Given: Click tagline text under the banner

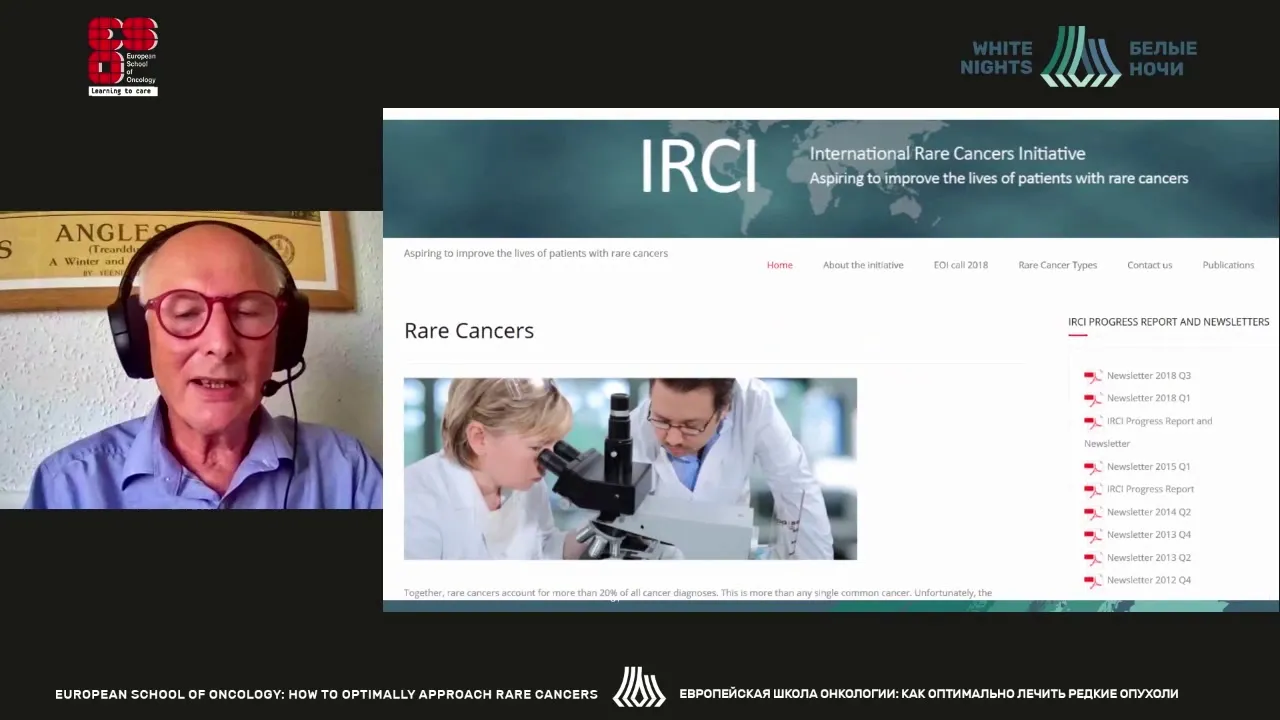Looking at the screenshot, I should coord(536,253).
